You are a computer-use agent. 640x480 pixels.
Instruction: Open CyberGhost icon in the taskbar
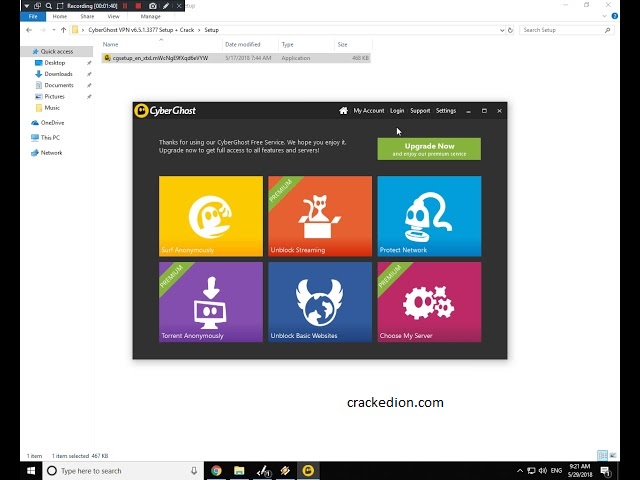pos(308,471)
